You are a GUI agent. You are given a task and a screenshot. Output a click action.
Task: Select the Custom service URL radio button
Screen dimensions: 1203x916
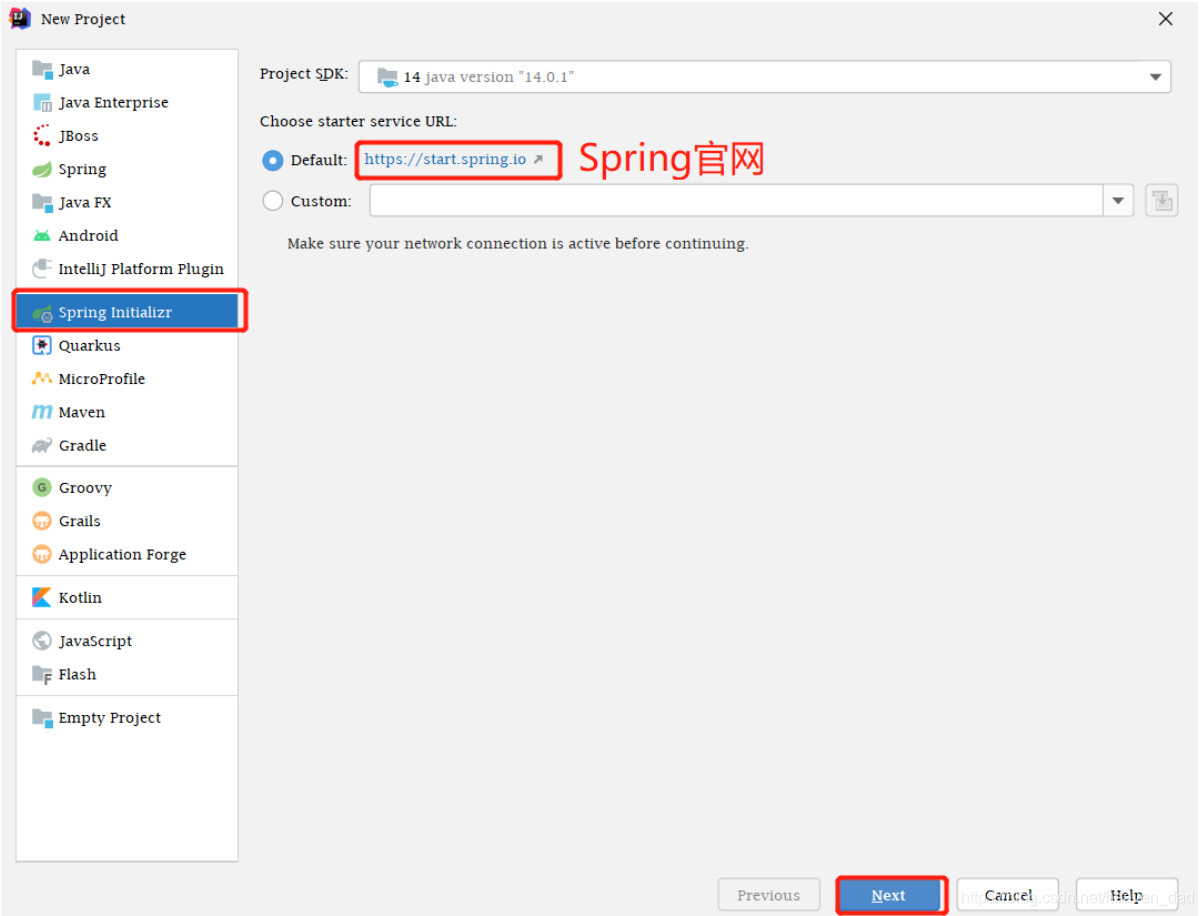pos(272,201)
